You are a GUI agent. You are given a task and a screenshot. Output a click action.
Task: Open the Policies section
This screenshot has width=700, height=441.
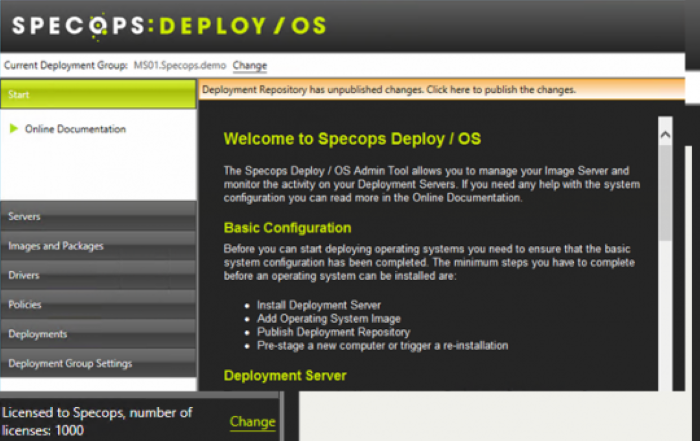coord(98,304)
